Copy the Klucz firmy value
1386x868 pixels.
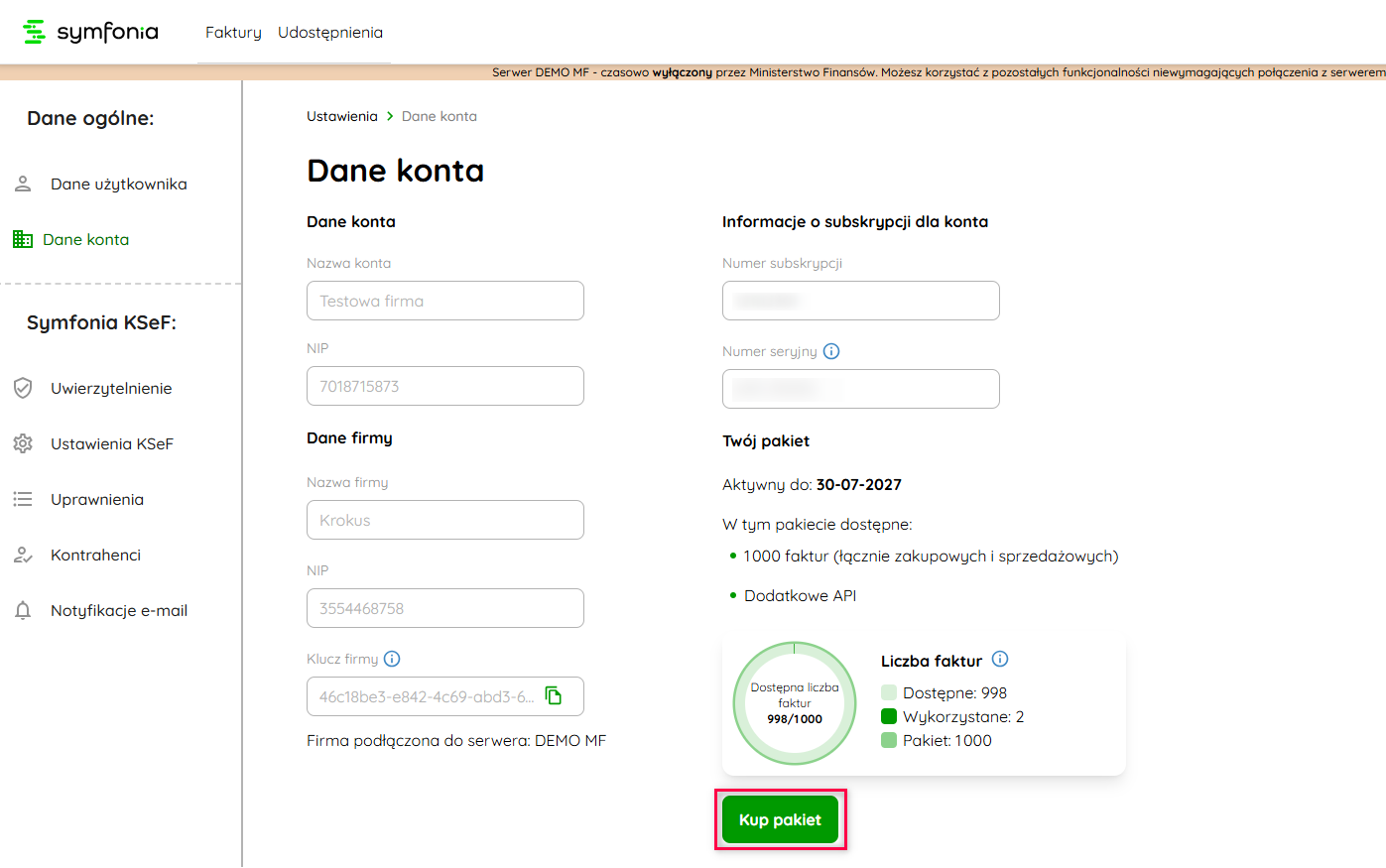pos(554,695)
